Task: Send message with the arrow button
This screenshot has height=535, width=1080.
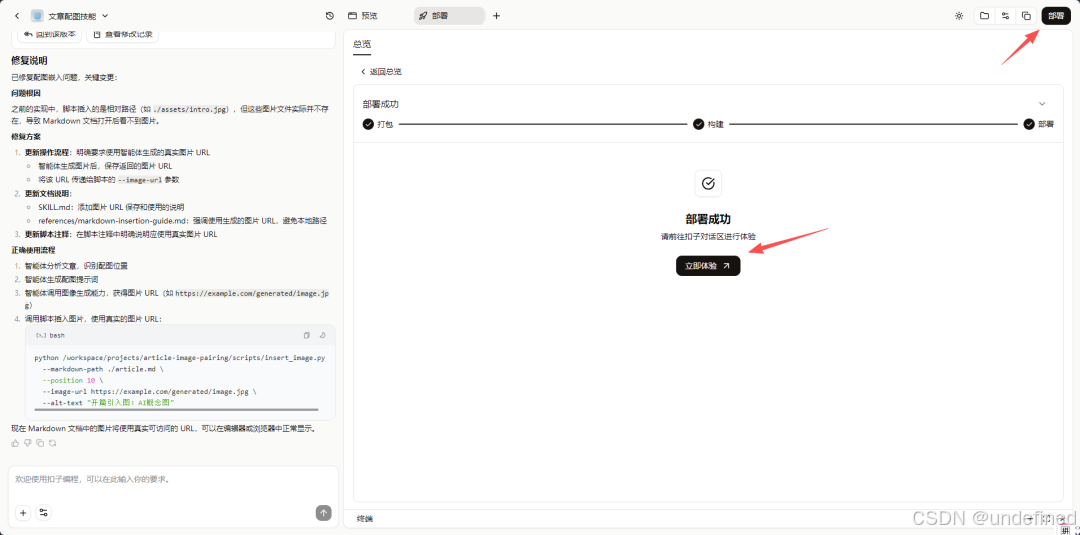Action: pyautogui.click(x=324, y=513)
